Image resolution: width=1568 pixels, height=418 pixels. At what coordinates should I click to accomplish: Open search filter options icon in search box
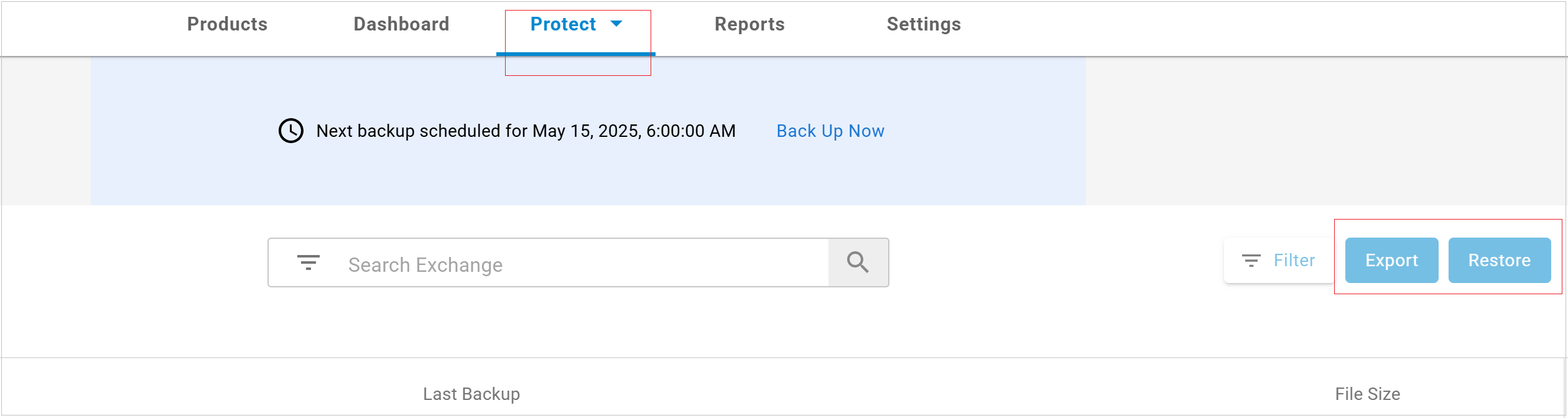308,262
